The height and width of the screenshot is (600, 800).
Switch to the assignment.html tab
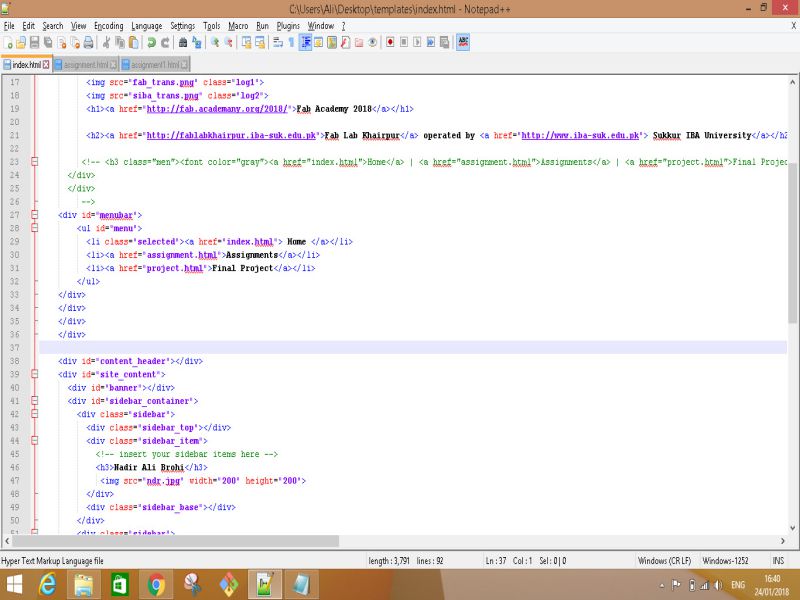point(86,65)
